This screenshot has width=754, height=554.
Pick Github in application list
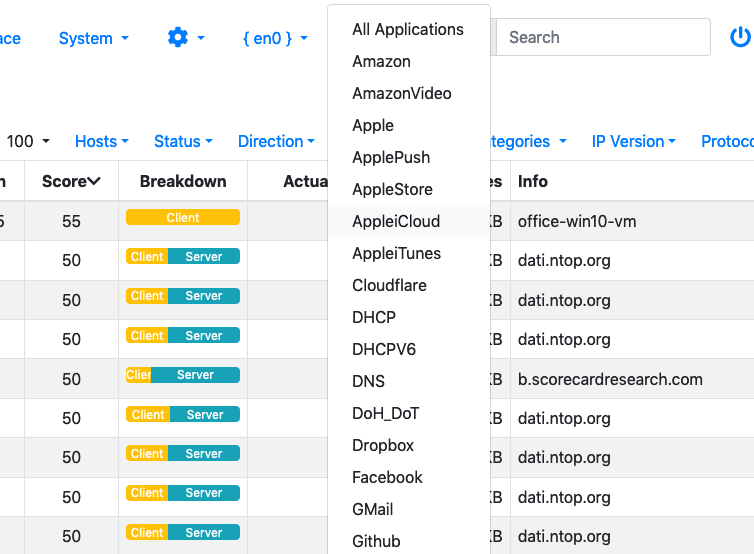coord(409,541)
